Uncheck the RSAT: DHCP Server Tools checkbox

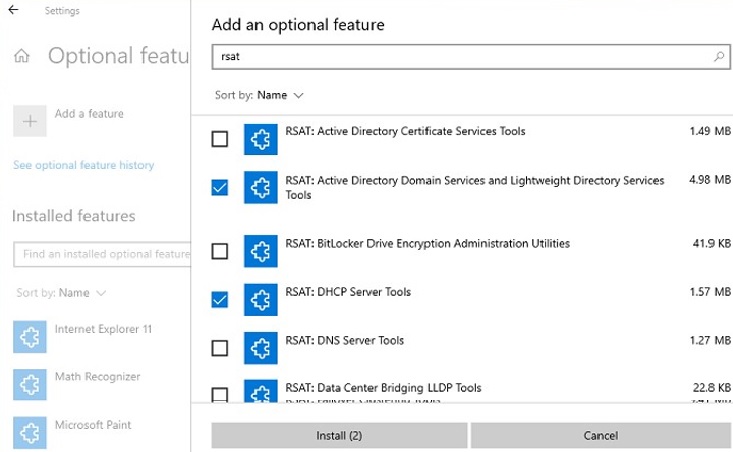click(220, 299)
